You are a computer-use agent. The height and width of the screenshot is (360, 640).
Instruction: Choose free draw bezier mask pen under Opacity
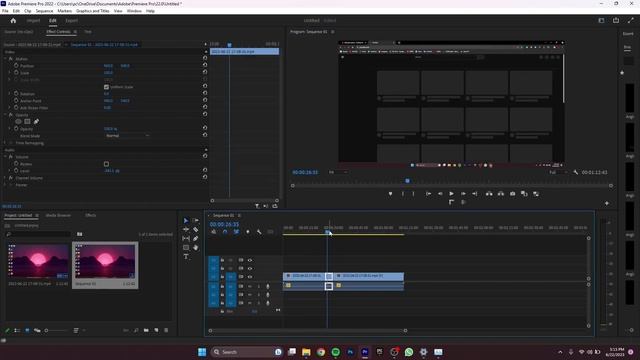[36, 122]
